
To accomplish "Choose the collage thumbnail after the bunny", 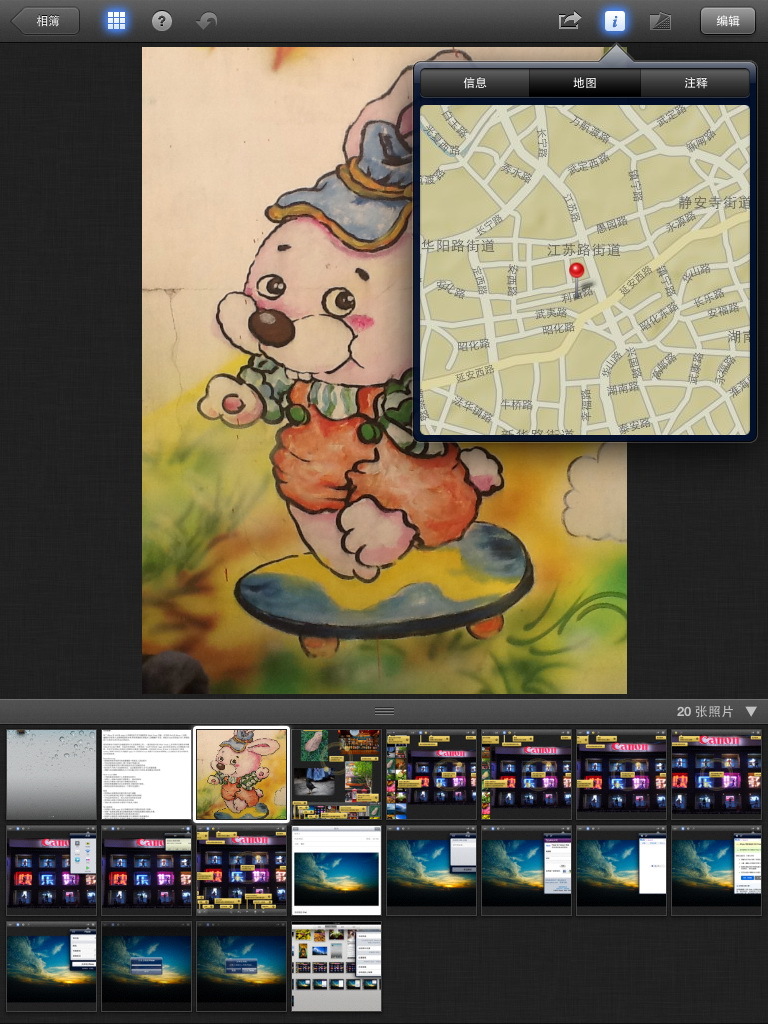I will click(x=336, y=774).
